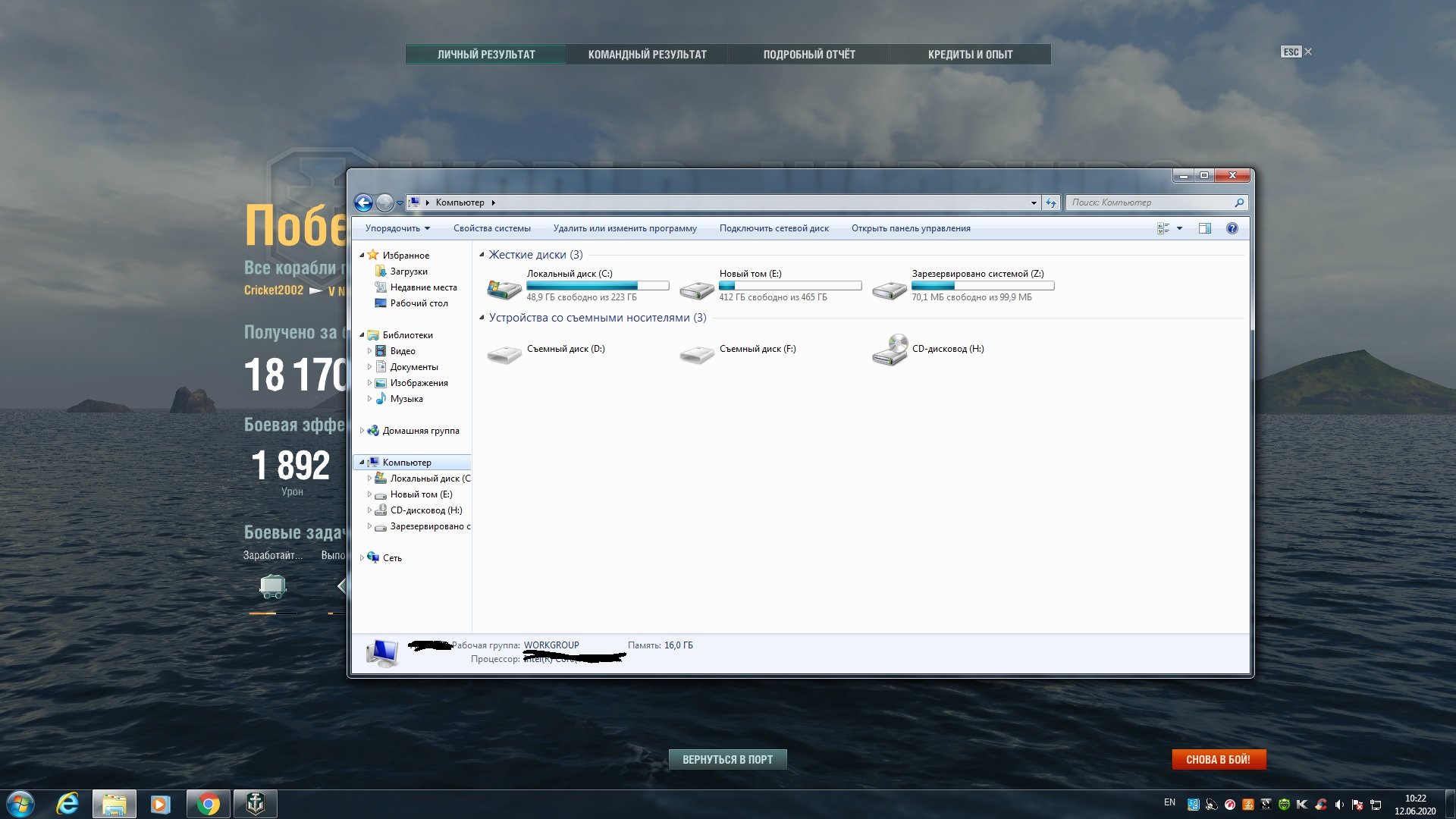Open Explorer help icon
Image resolution: width=1456 pixels, height=819 pixels.
point(1232,228)
